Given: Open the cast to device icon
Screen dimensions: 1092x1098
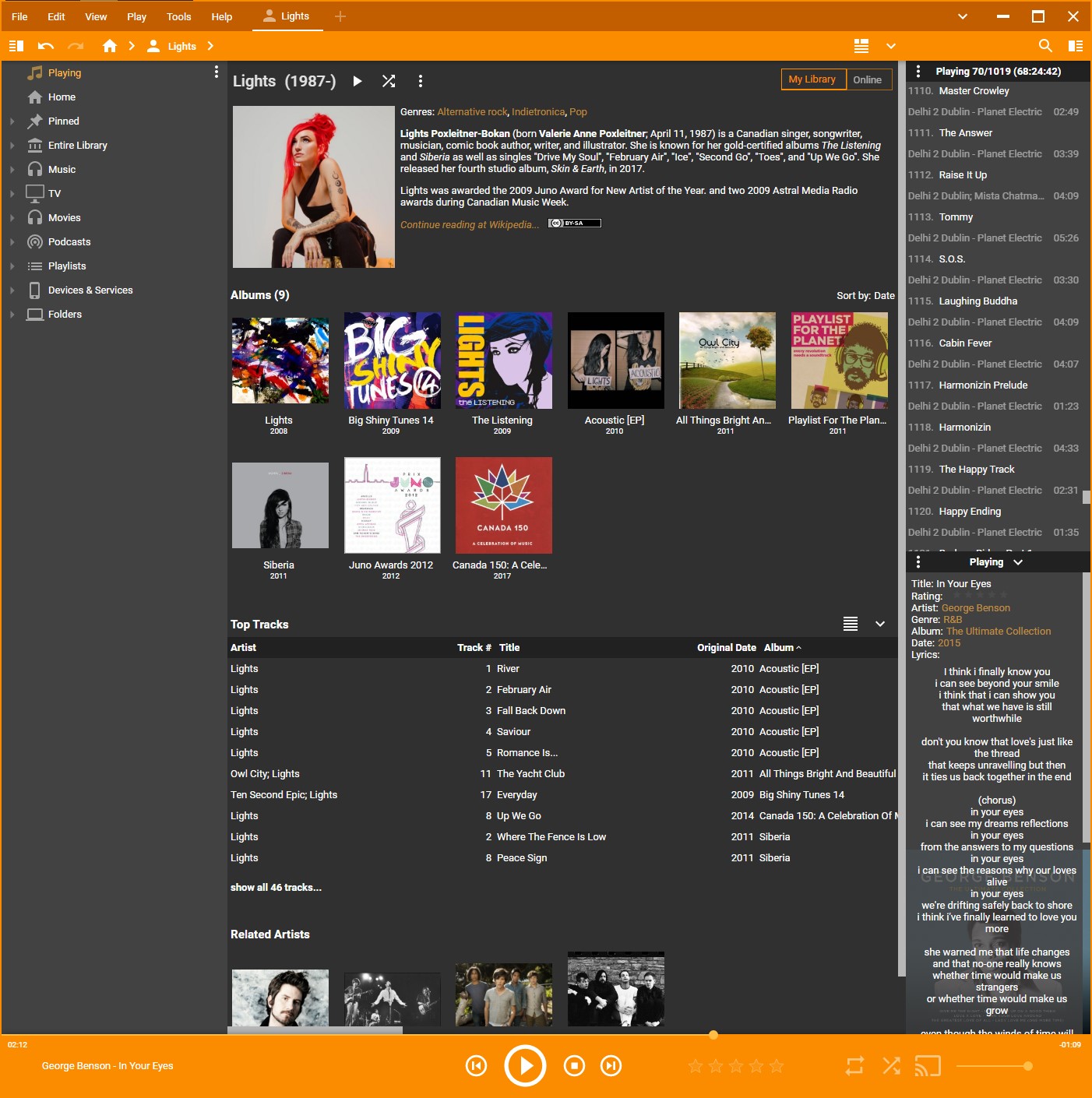Looking at the screenshot, I should pyautogui.click(x=928, y=1066).
